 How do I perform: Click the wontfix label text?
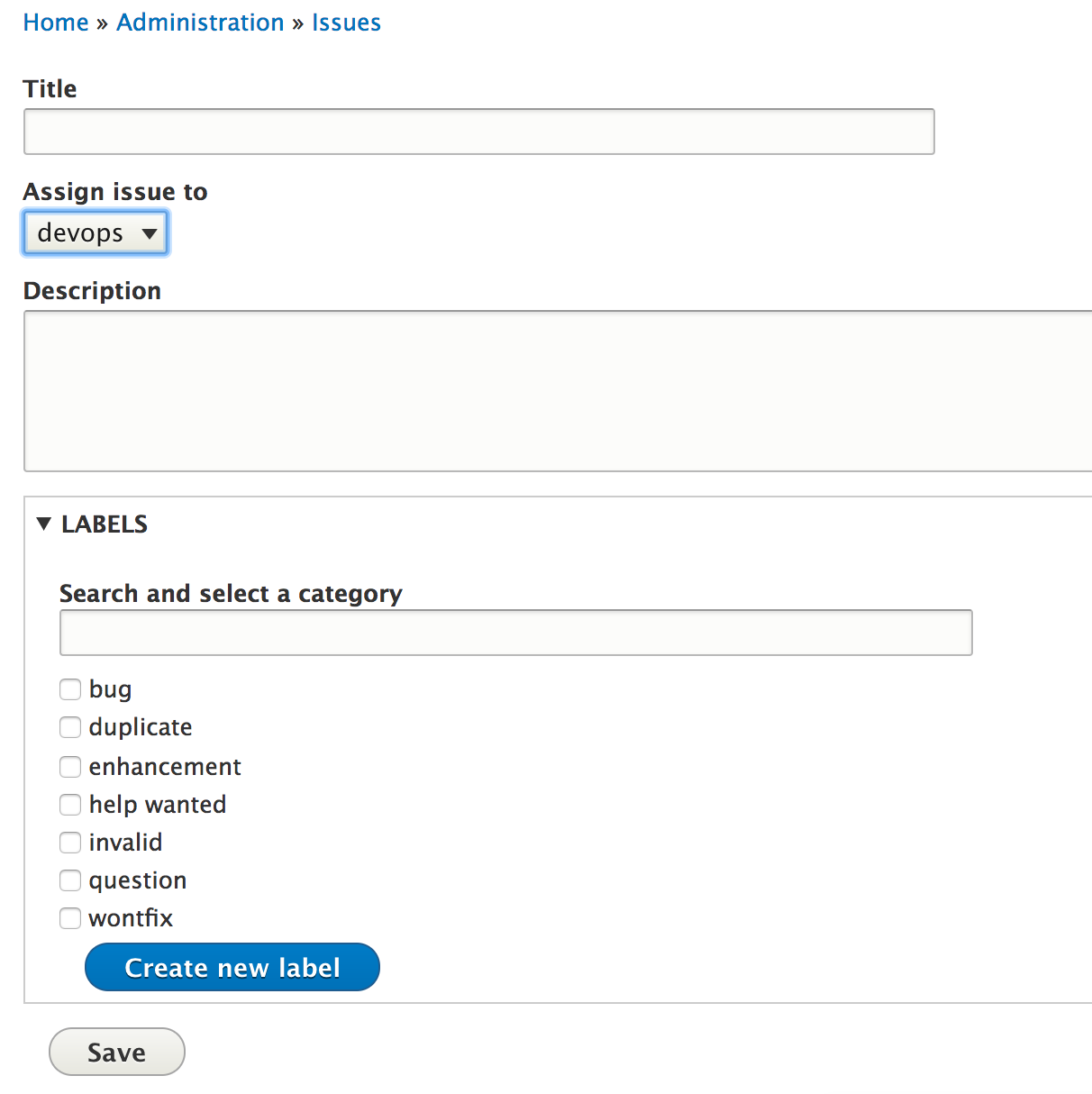[x=131, y=918]
